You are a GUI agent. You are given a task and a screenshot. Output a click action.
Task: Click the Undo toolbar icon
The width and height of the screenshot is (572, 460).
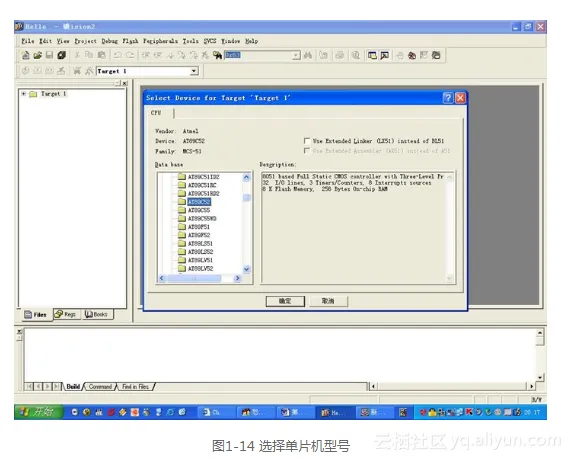[117, 55]
